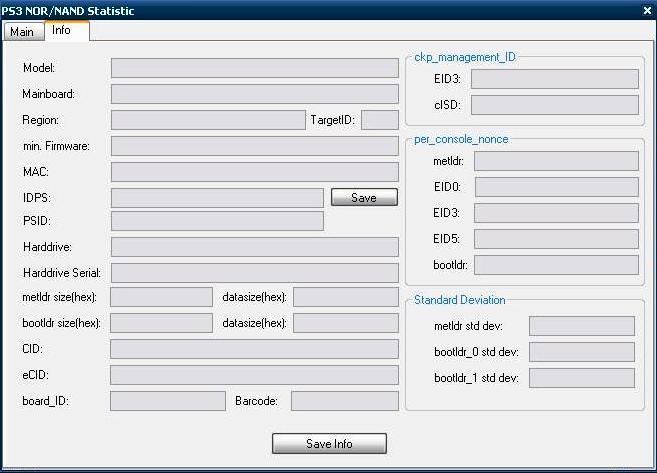Viewport: 657px width, 473px height.
Task: Click the Save button next to IDPS
Action: click(364, 197)
